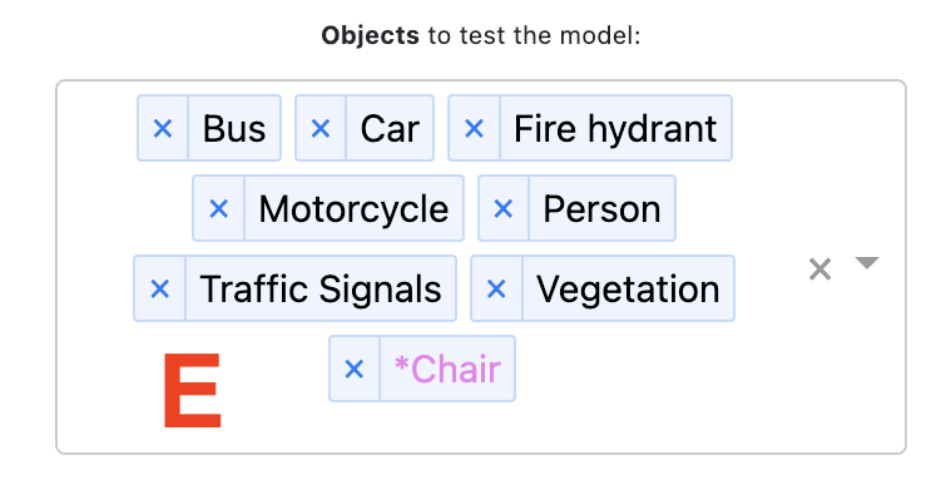Click the Traffic Signals tag label
This screenshot has height=486, width=942.
tap(320, 289)
